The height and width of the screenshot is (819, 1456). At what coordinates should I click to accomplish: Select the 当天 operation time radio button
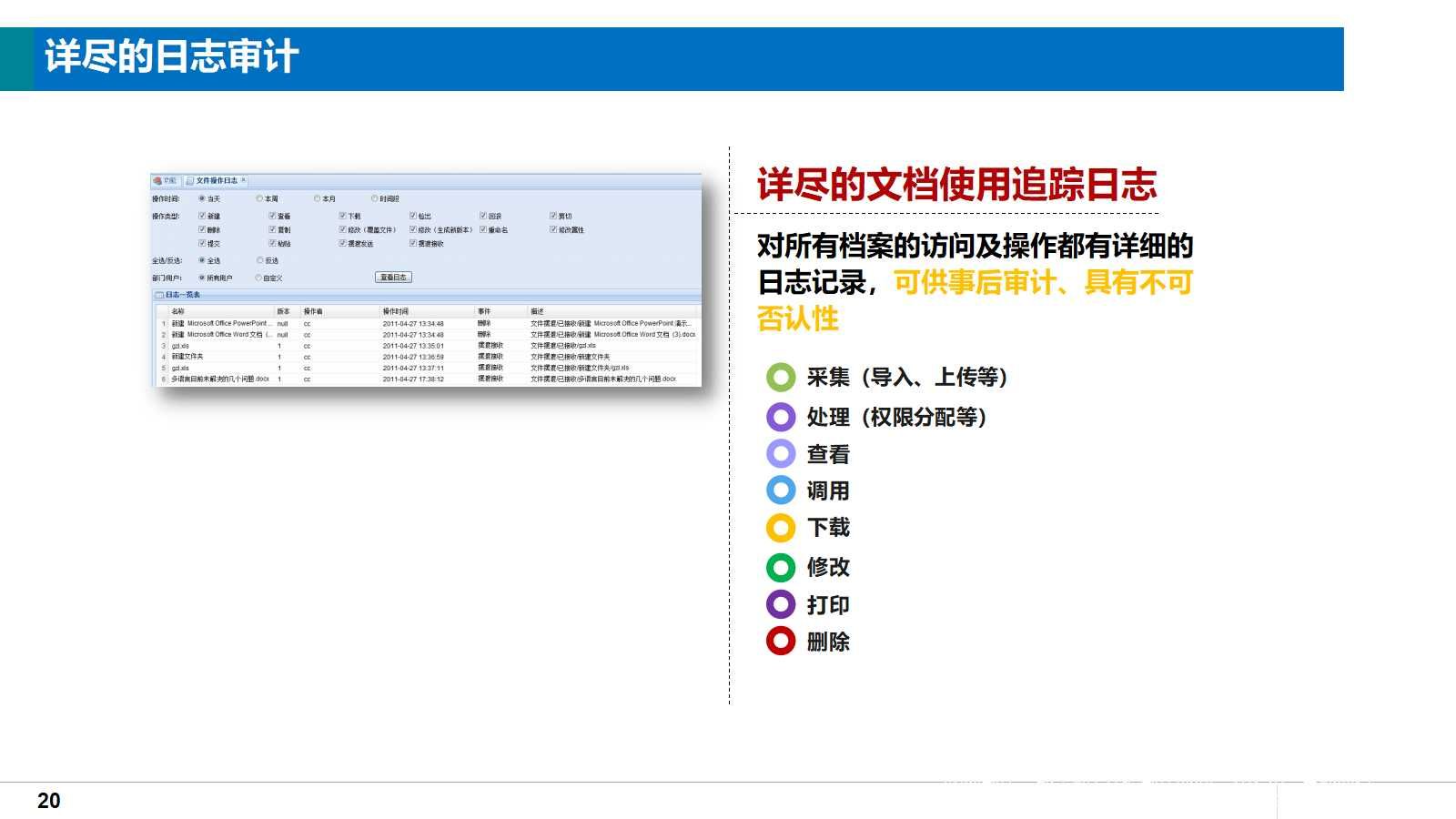click(202, 198)
